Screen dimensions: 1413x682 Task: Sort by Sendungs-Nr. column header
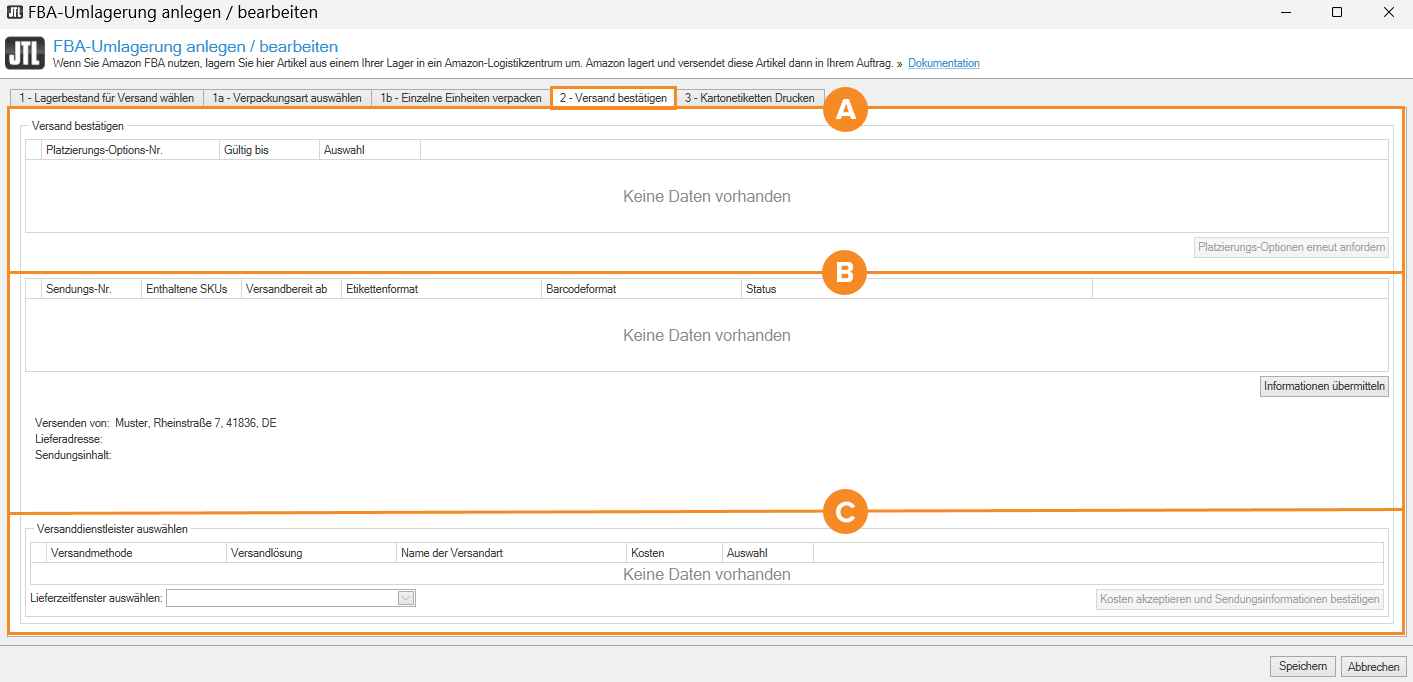[91, 289]
